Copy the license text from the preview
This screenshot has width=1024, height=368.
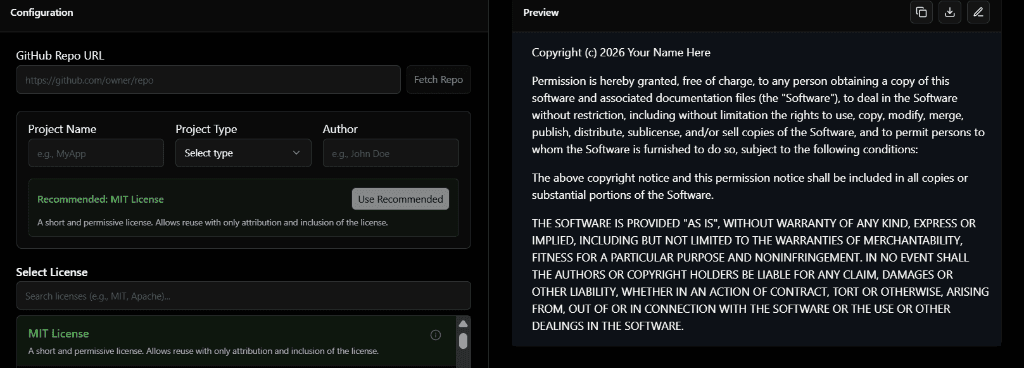click(921, 12)
